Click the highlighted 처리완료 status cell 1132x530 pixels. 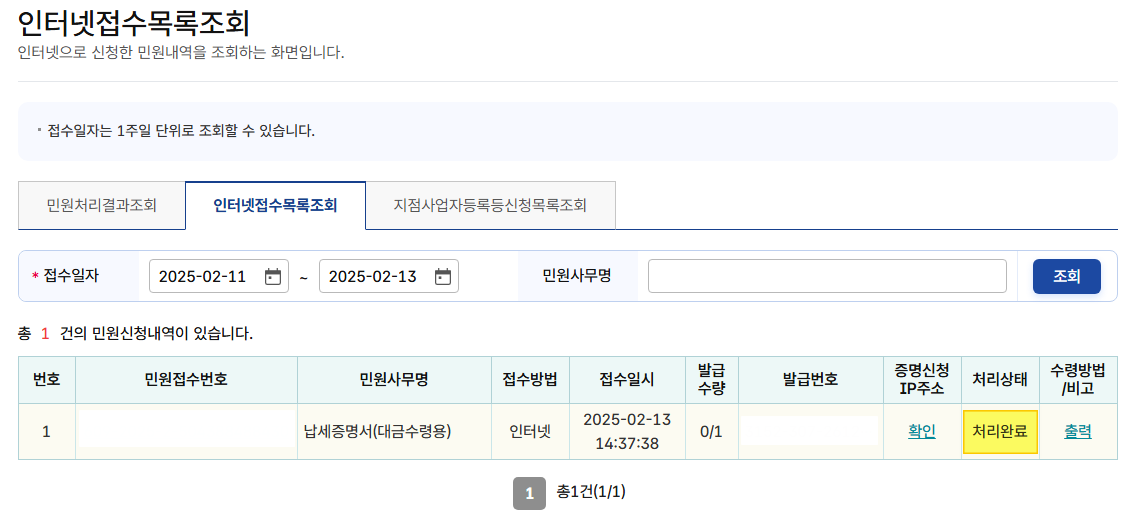(999, 432)
